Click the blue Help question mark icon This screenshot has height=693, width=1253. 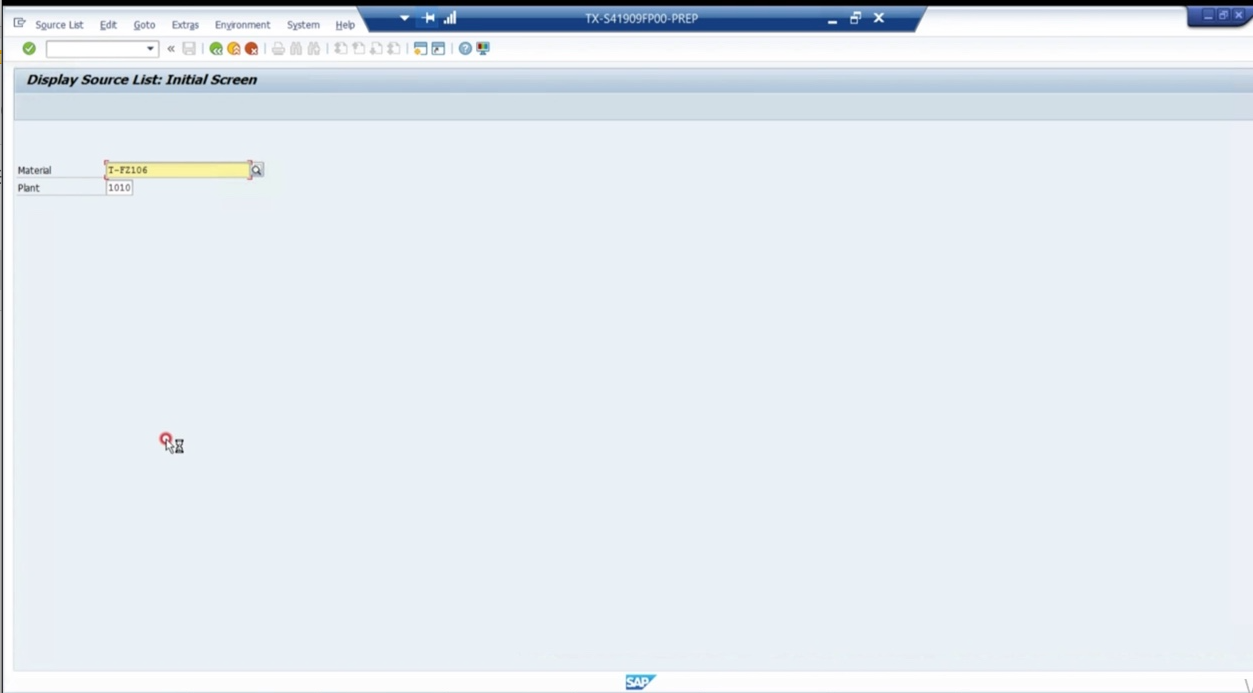point(465,48)
